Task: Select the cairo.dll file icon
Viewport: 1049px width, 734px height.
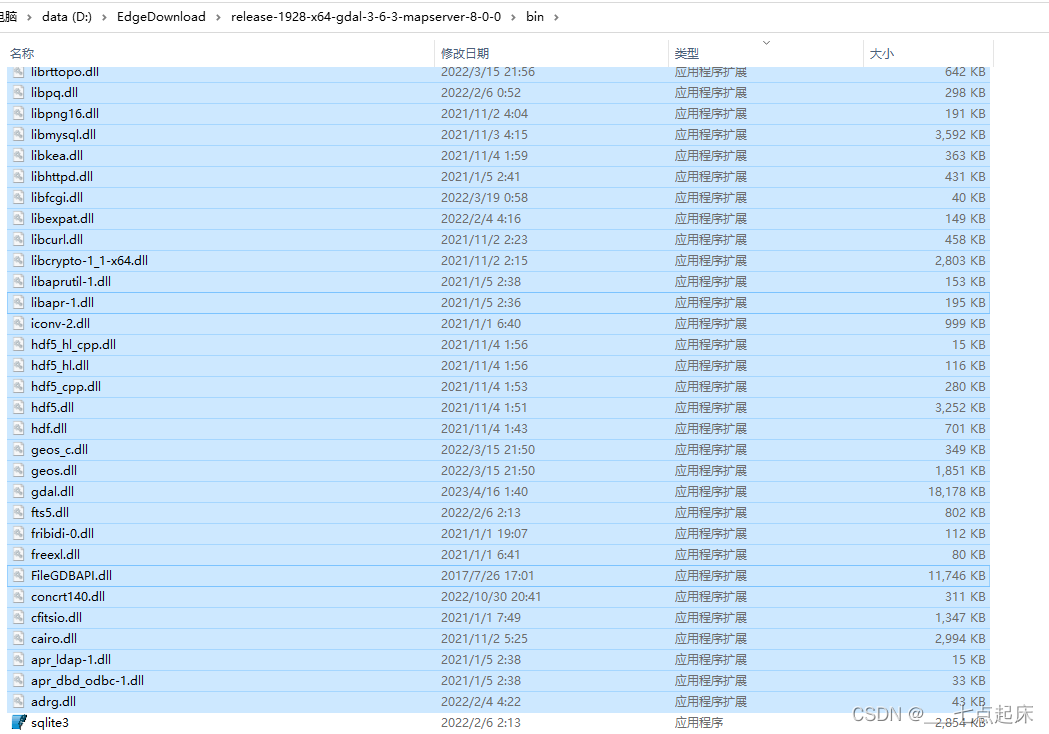Action: point(17,638)
